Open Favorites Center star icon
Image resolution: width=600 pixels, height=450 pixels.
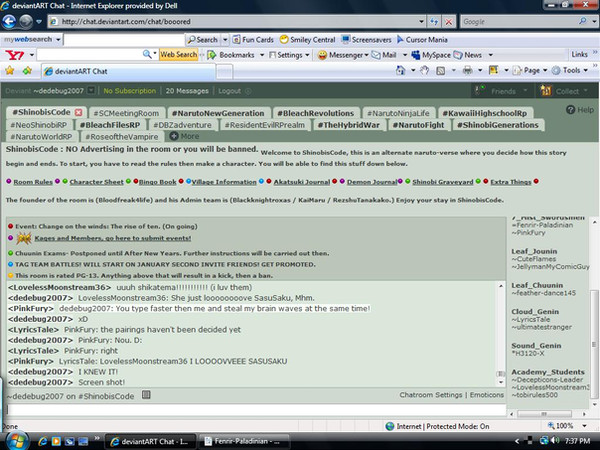10,70
